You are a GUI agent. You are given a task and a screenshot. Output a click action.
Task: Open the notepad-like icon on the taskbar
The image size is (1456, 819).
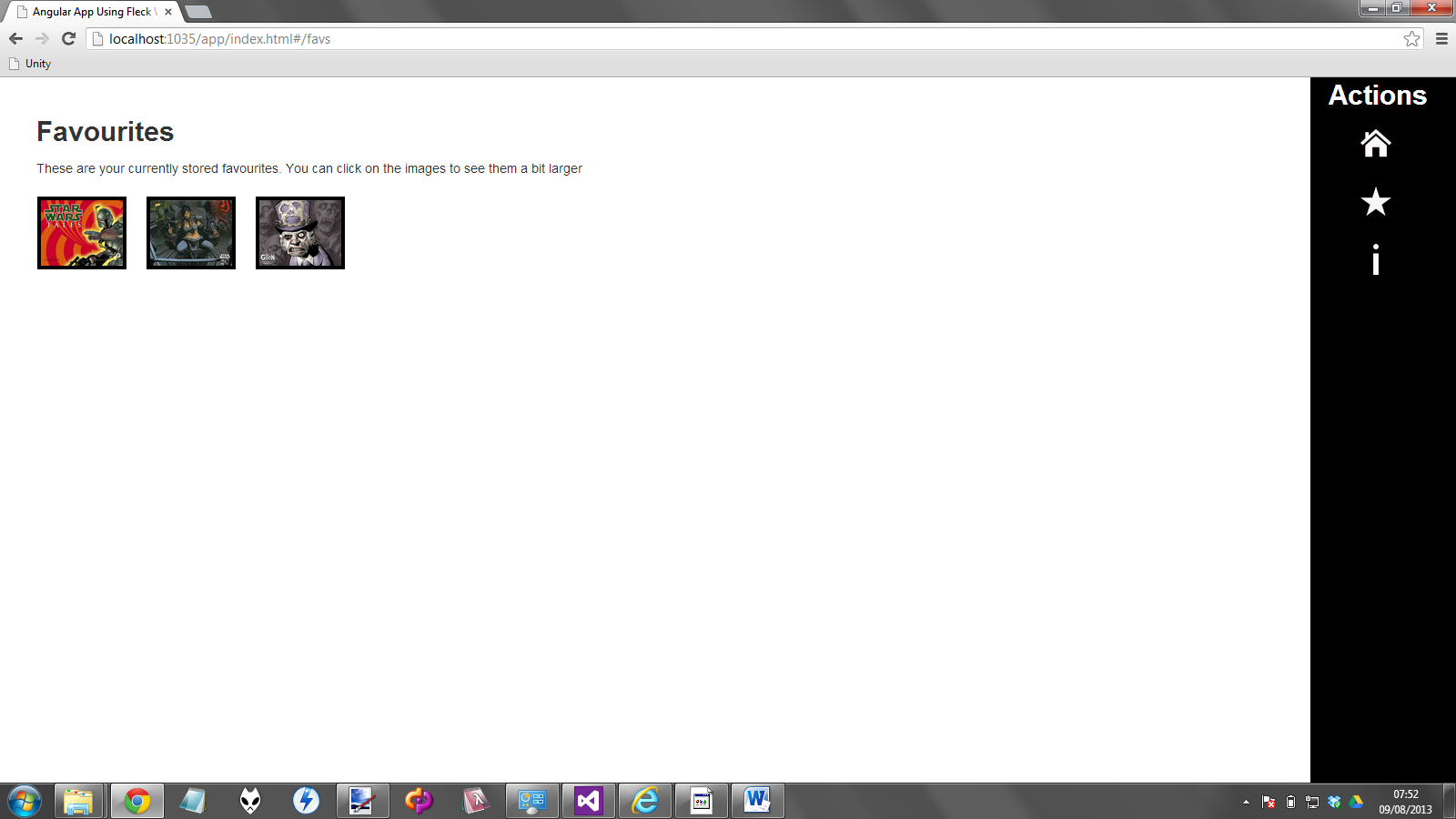click(x=702, y=802)
